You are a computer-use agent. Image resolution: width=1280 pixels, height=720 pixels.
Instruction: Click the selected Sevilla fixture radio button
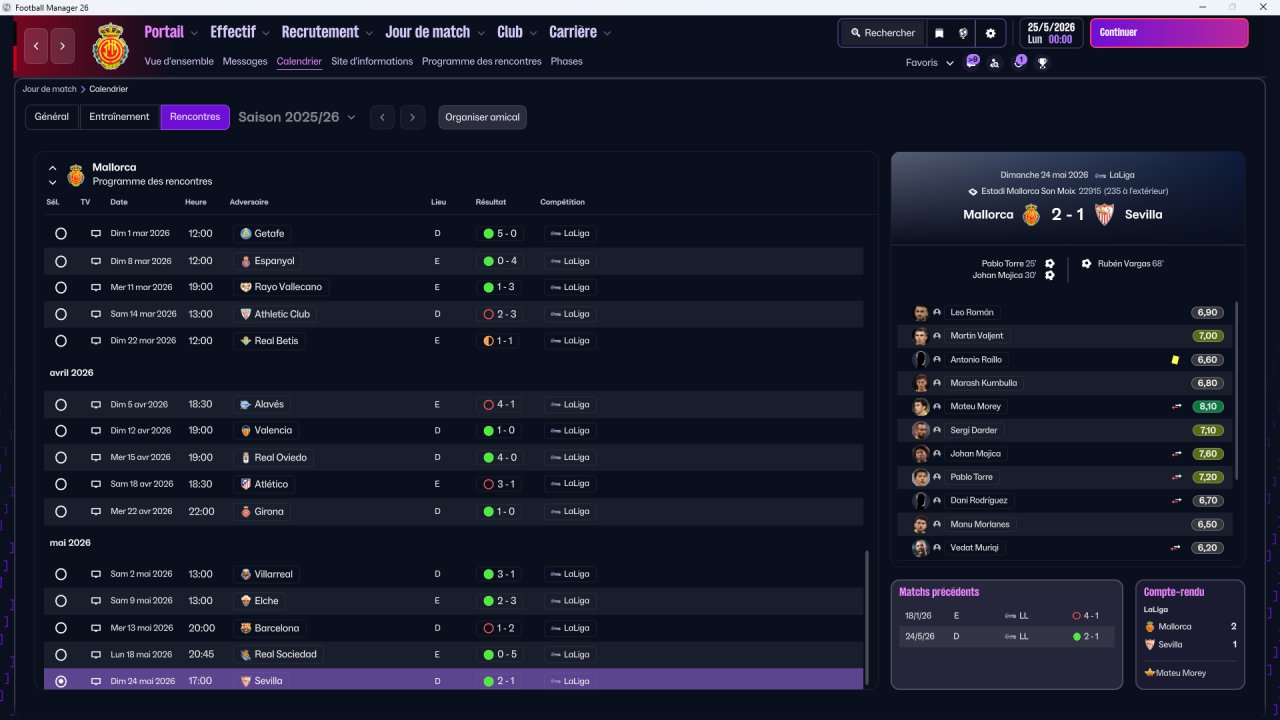[61, 681]
